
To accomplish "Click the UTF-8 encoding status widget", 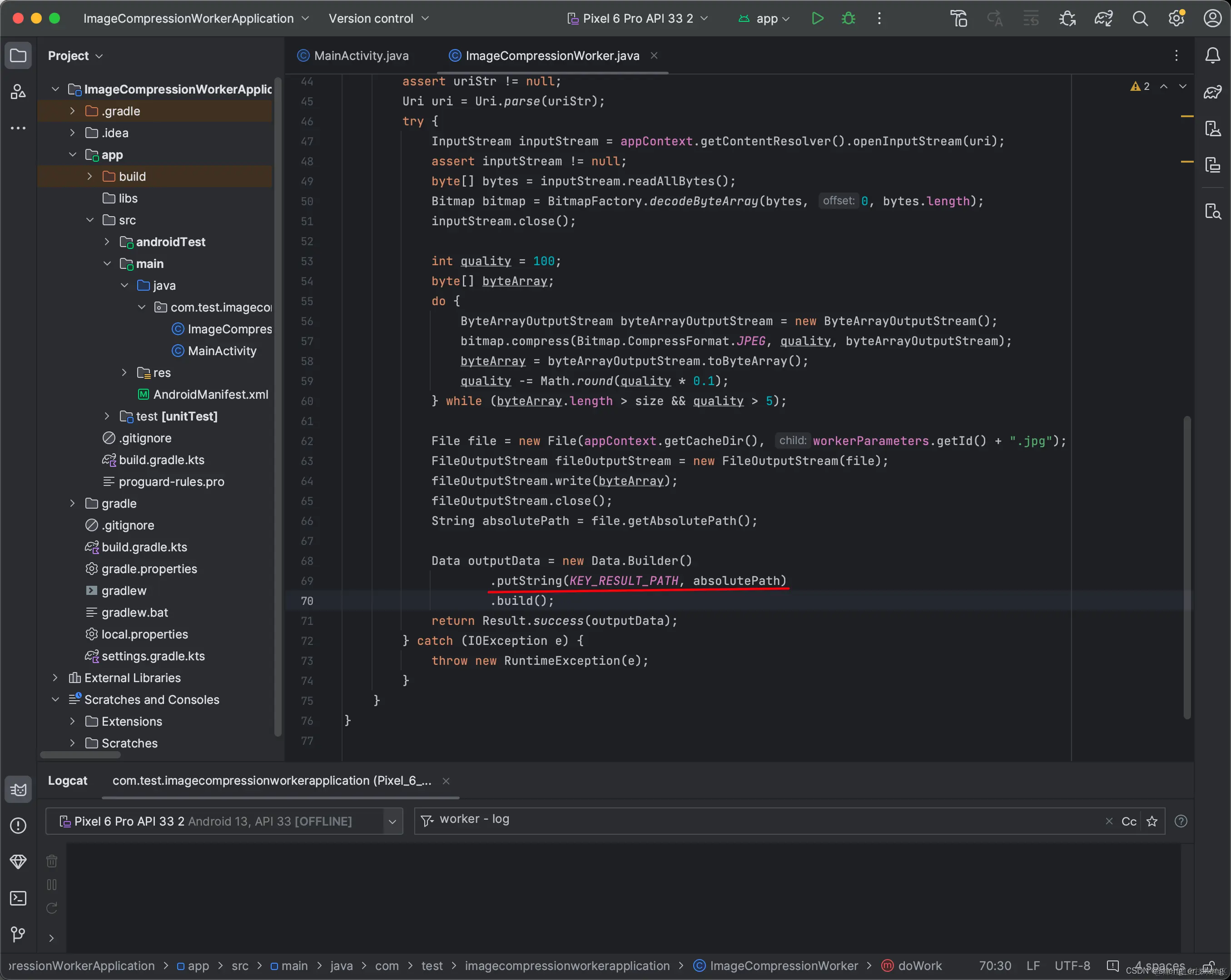I will [x=1072, y=966].
